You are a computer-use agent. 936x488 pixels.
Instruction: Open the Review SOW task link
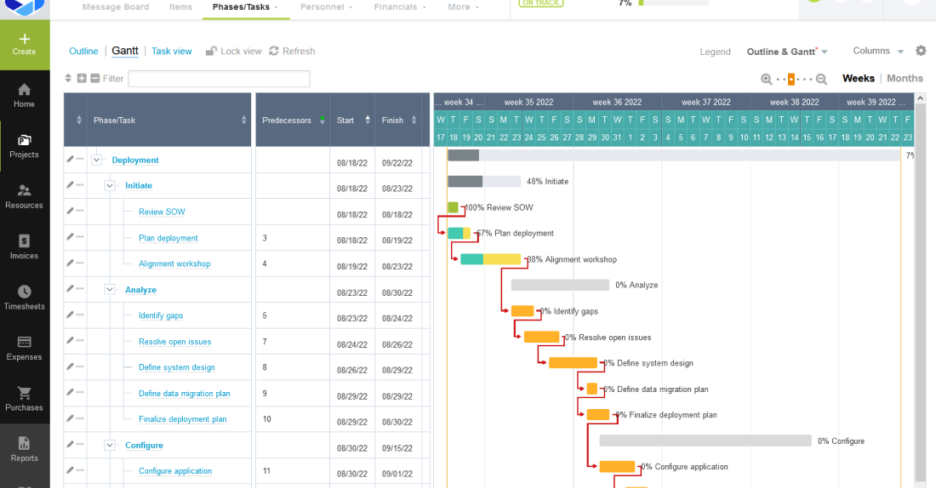click(x=162, y=212)
